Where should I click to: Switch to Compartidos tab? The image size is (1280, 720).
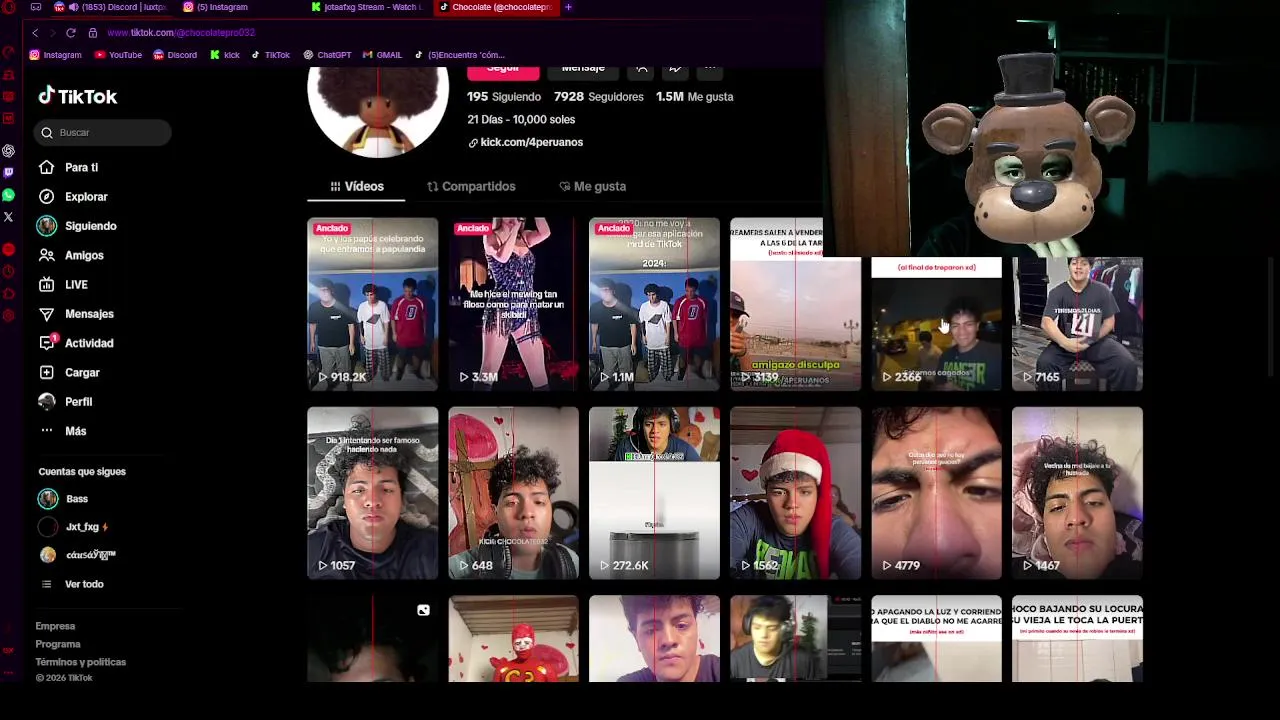click(x=471, y=186)
